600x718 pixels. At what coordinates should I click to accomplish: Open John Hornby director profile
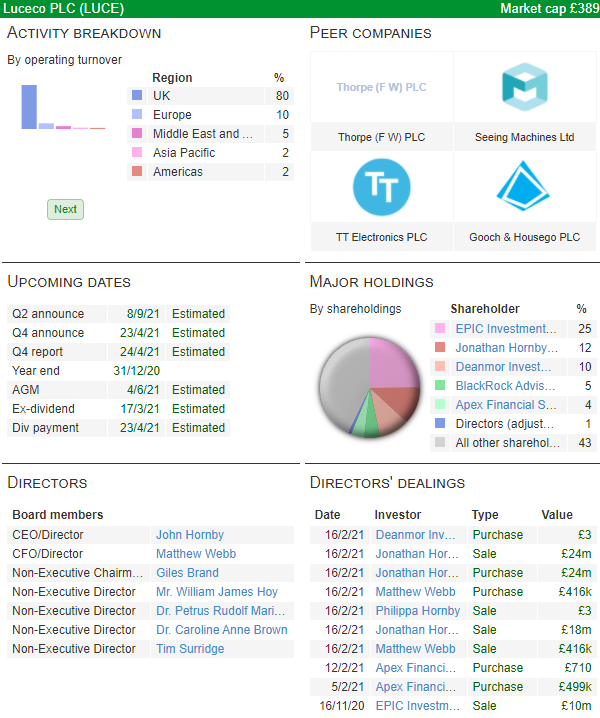190,535
